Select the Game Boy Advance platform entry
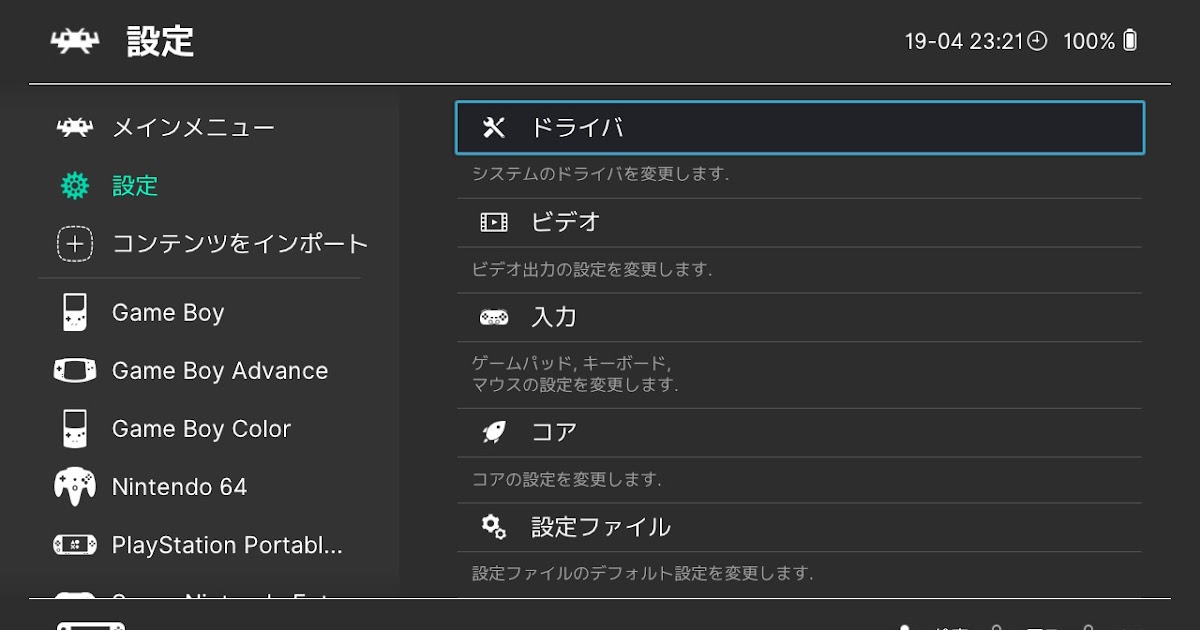 [x=219, y=371]
